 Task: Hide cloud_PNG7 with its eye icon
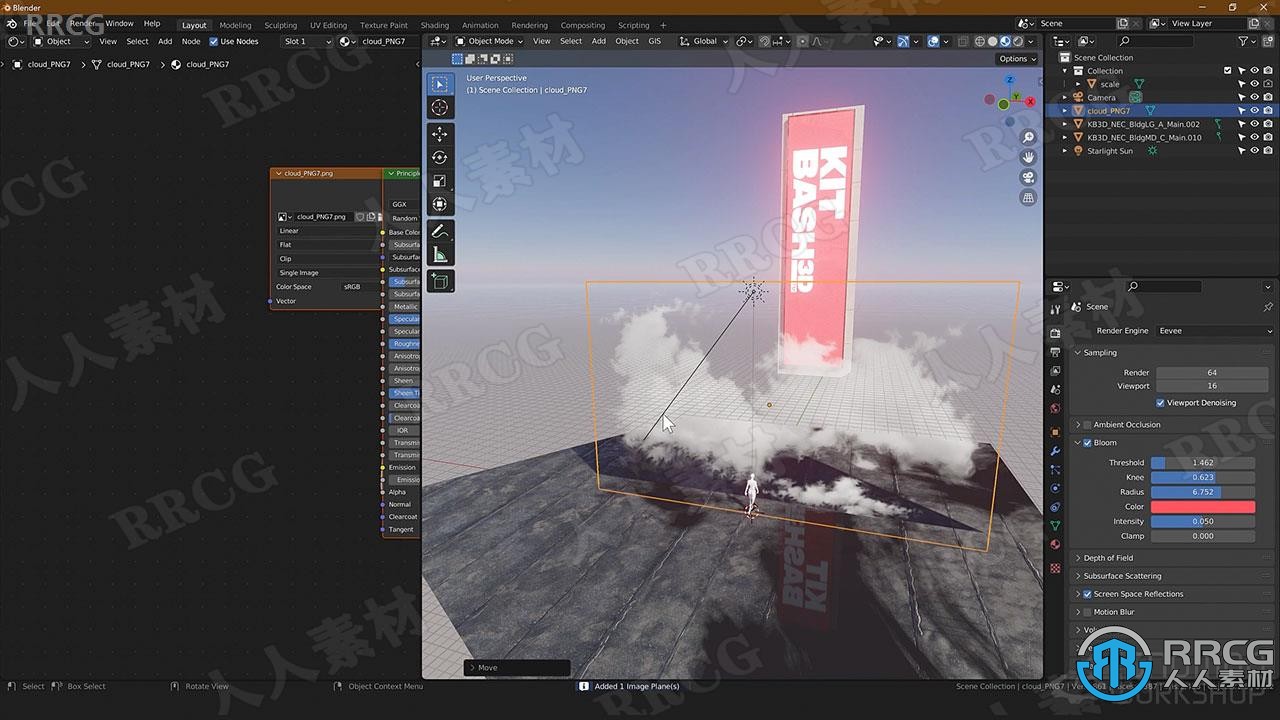1254,111
